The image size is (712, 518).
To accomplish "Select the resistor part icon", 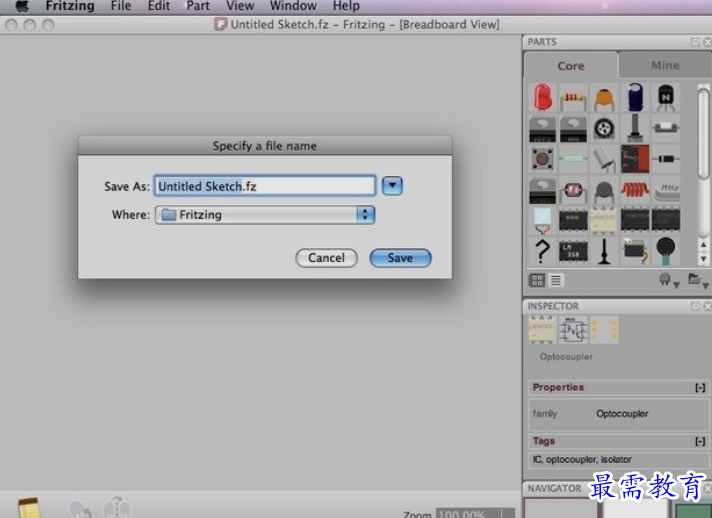I will point(573,97).
